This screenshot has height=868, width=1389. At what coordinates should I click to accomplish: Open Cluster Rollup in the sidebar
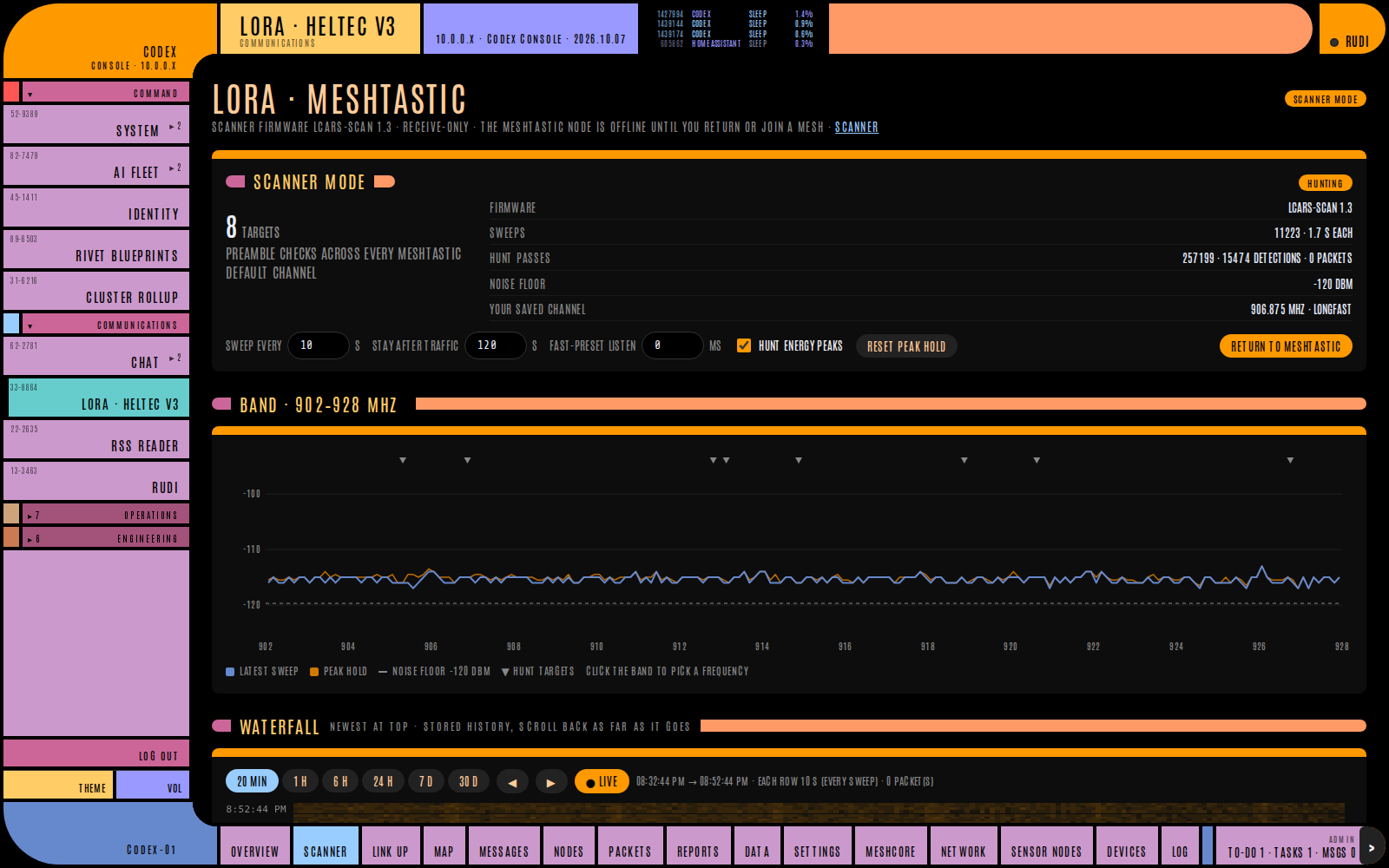point(96,291)
